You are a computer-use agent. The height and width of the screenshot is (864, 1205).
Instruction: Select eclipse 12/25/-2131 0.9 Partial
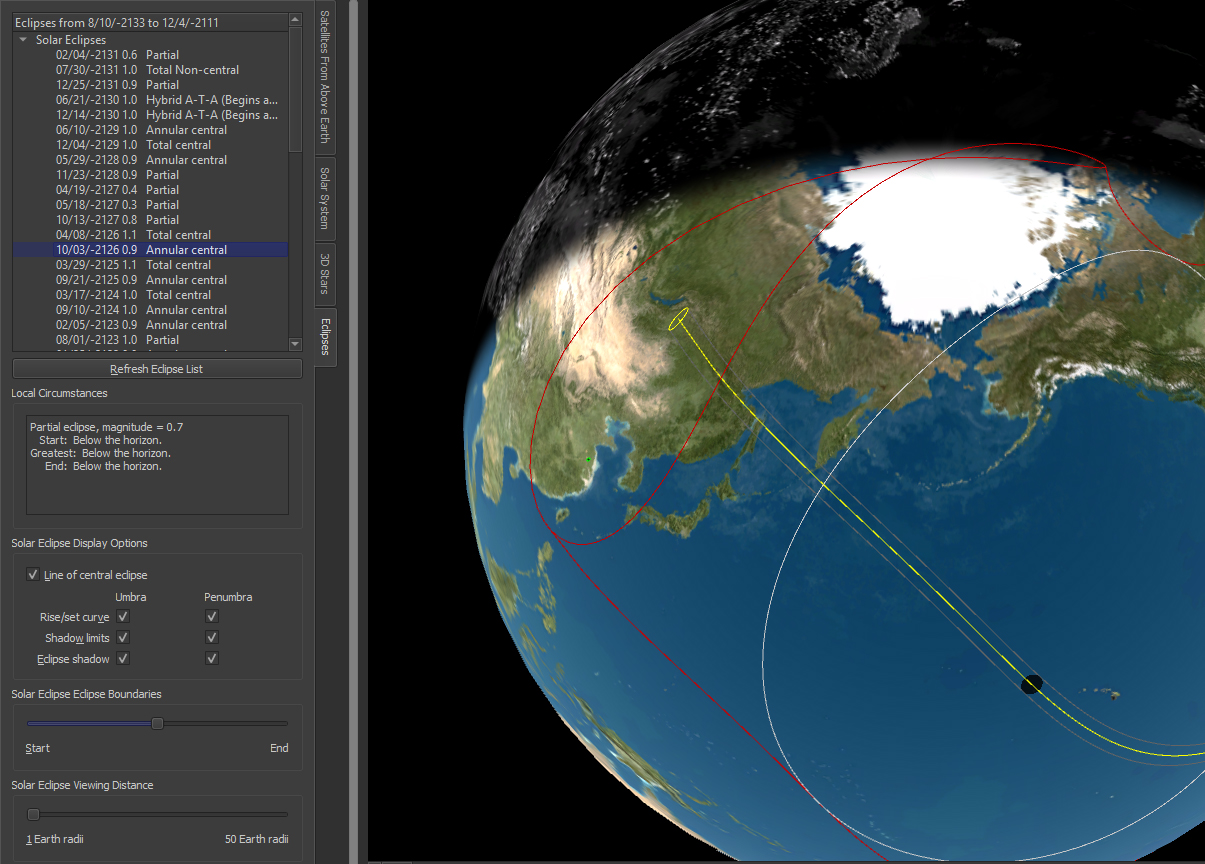(x=150, y=85)
